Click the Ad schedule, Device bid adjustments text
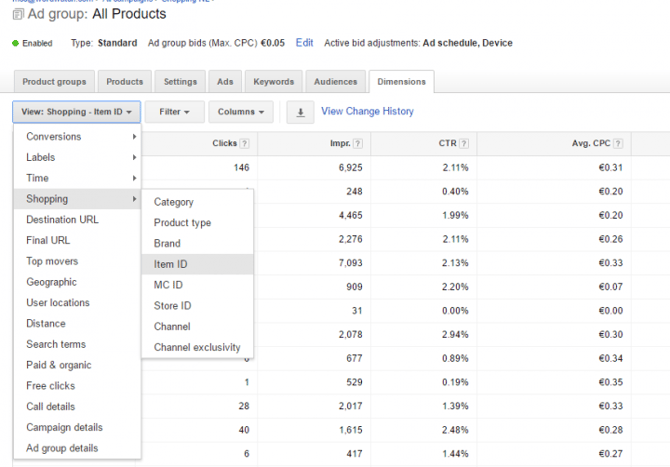The height and width of the screenshot is (467, 670). 467,43
